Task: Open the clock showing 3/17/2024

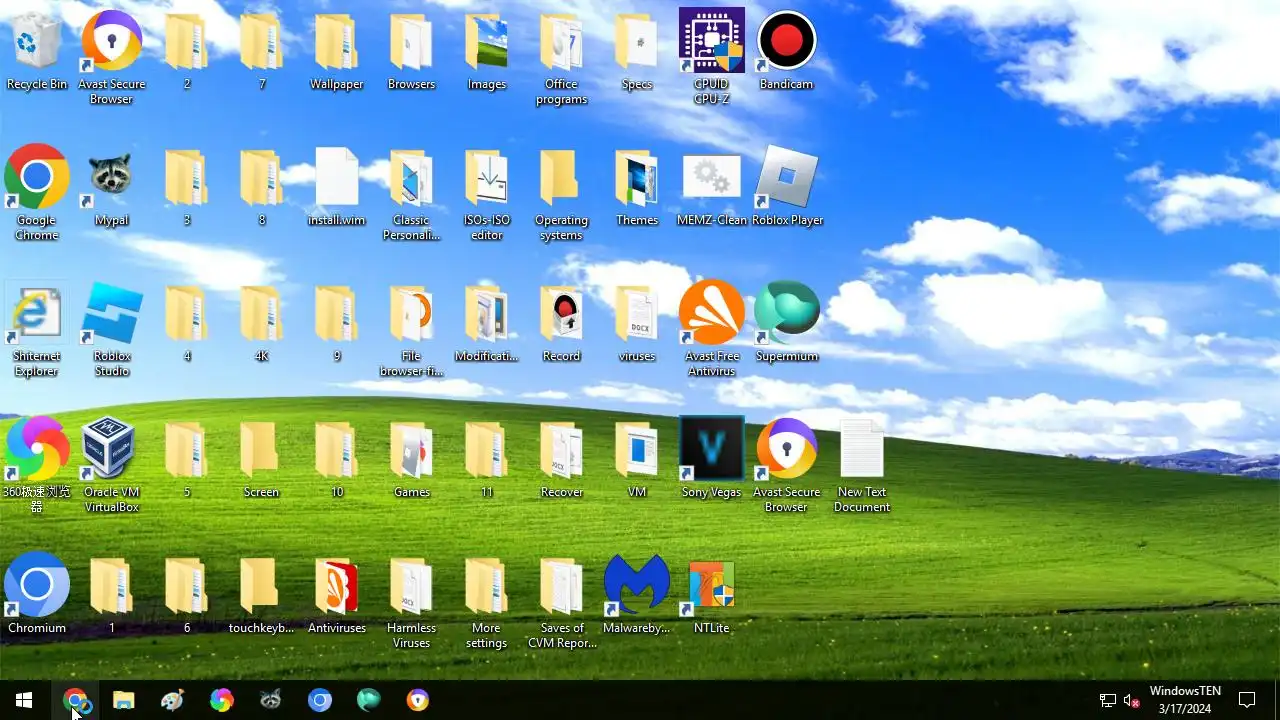Action: (1185, 700)
